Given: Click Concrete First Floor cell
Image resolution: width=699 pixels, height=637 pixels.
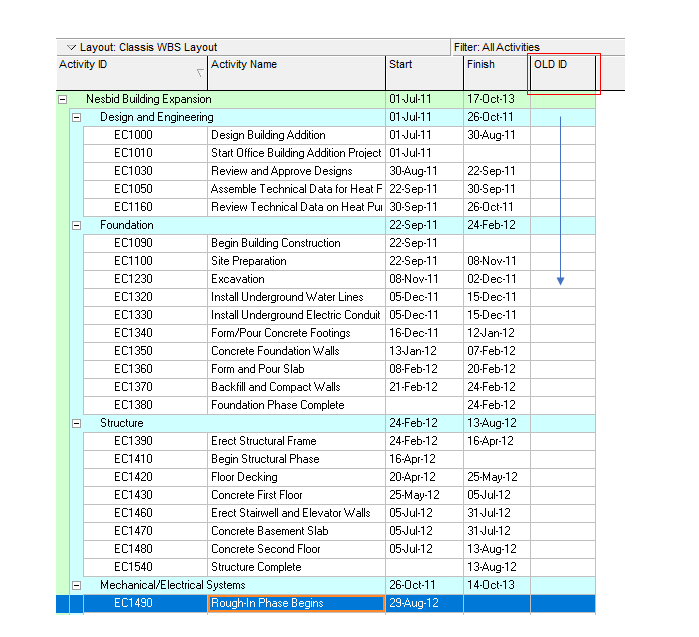Looking at the screenshot, I should [x=296, y=495].
